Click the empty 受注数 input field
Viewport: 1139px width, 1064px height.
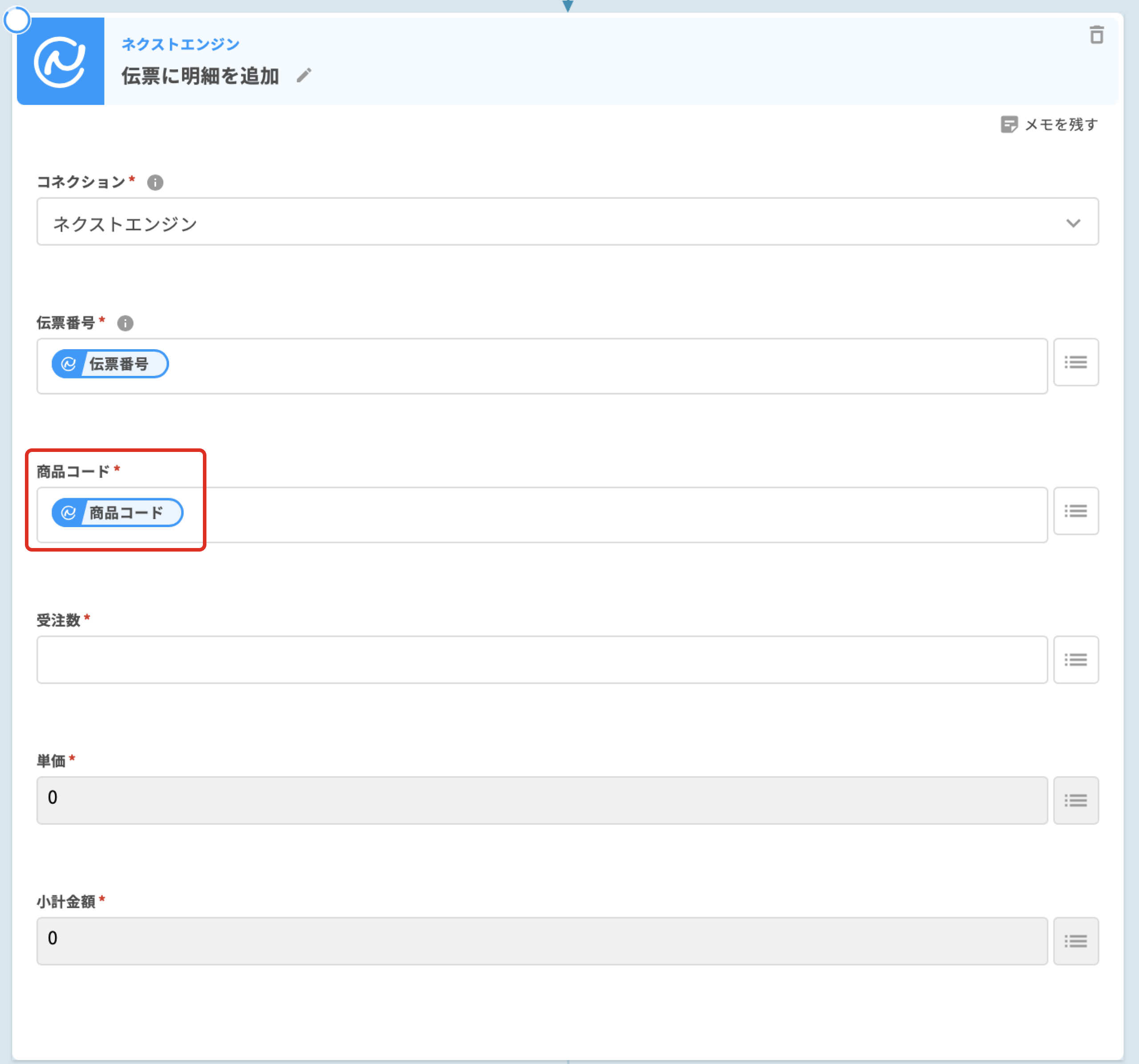tap(541, 660)
